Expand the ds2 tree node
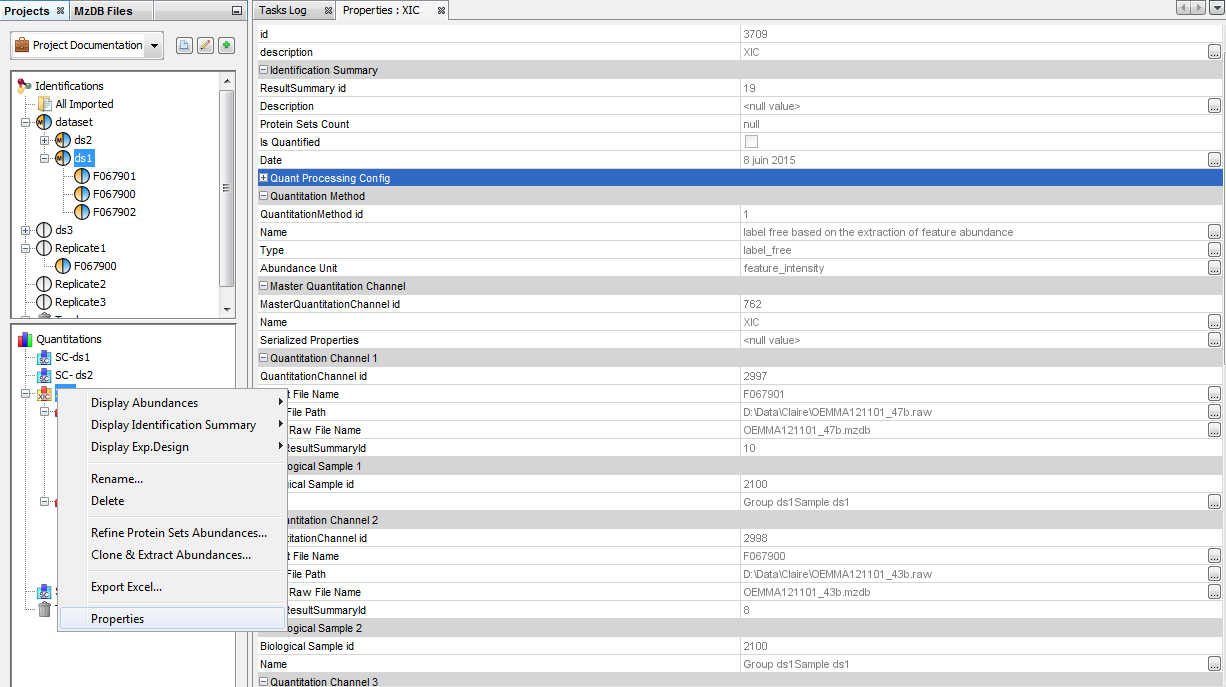1226x687 pixels. (44, 140)
